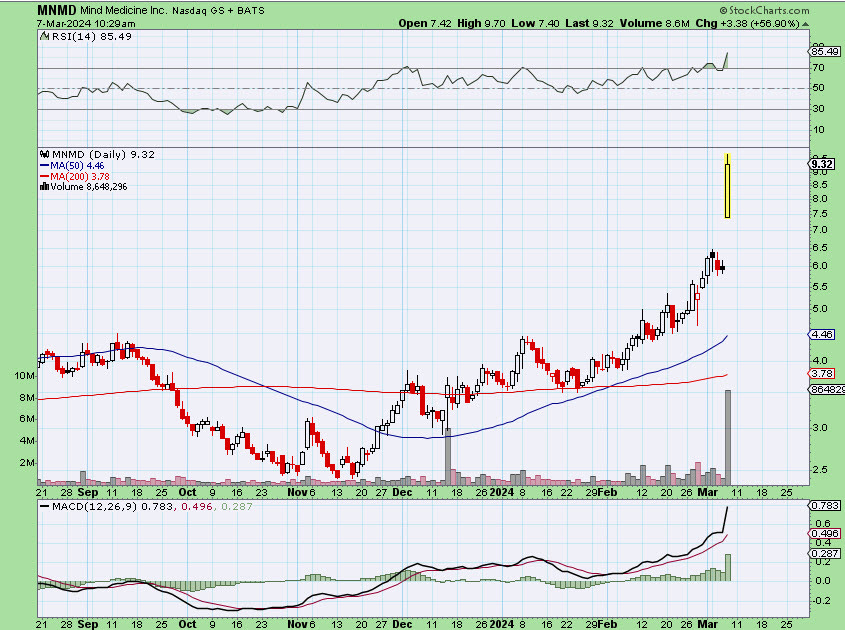This screenshot has width=845, height=630.
Task: Click the 10M label on the volume axis
Action: click(x=25, y=376)
